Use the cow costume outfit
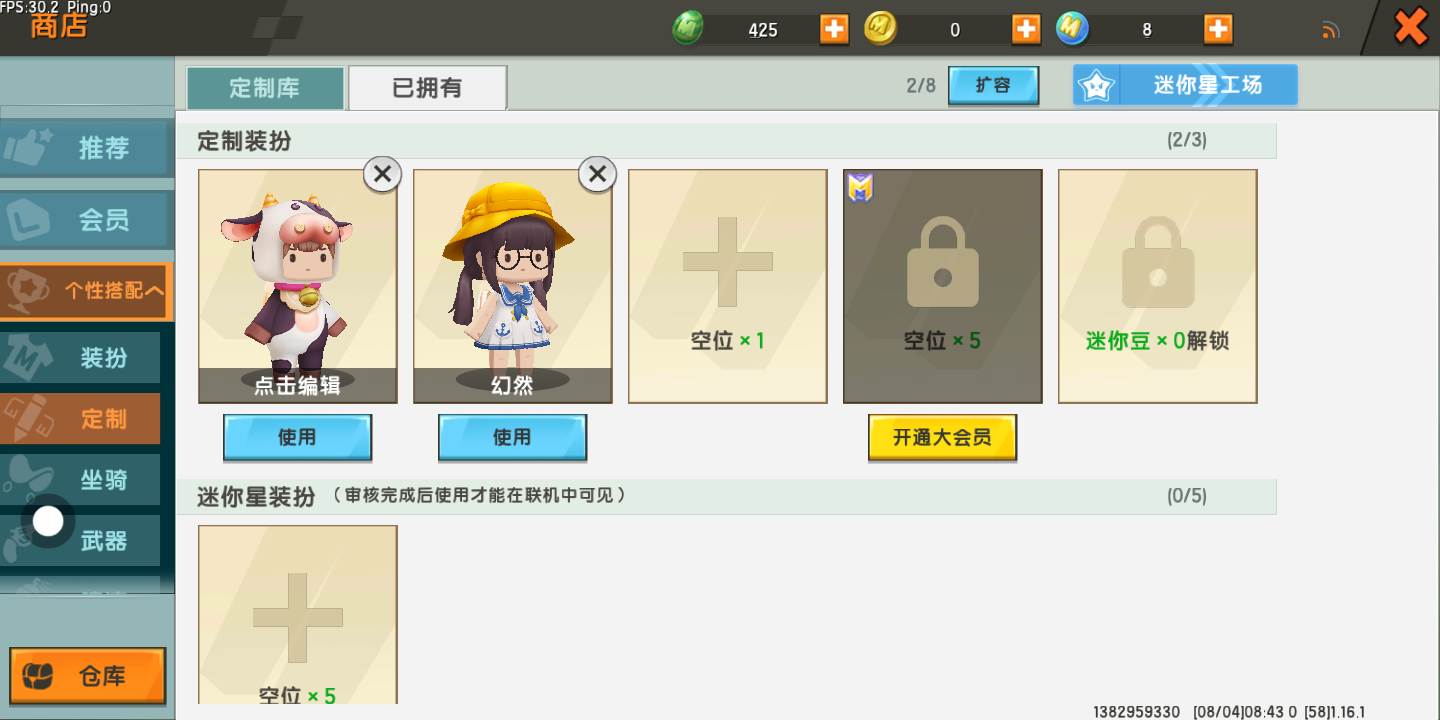The image size is (1440, 720). (x=297, y=437)
